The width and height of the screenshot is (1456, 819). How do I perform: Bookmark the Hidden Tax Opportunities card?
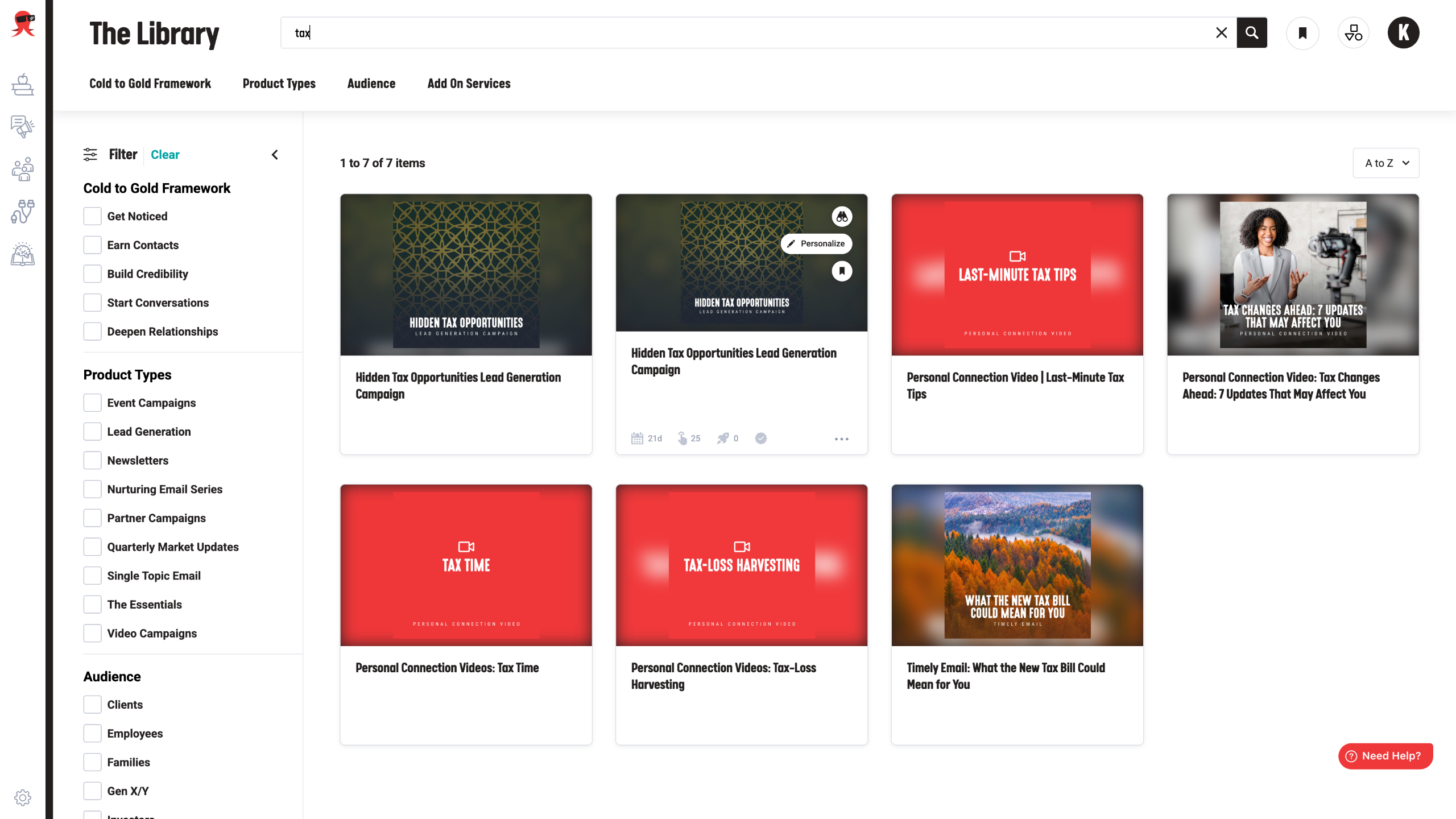tap(842, 271)
